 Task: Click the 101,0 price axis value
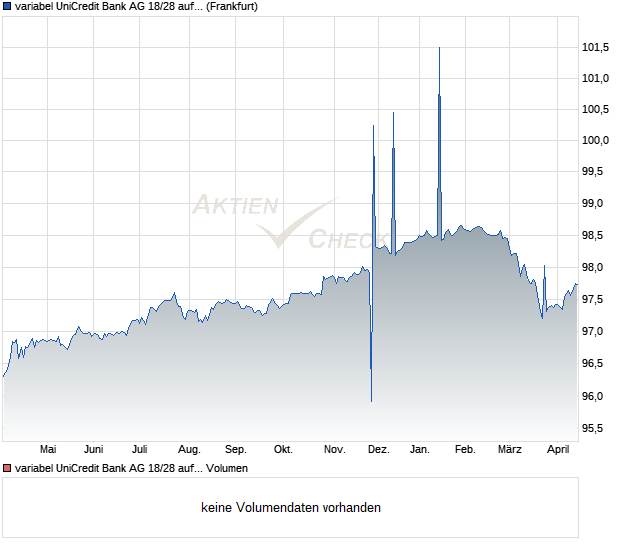(x=595, y=78)
